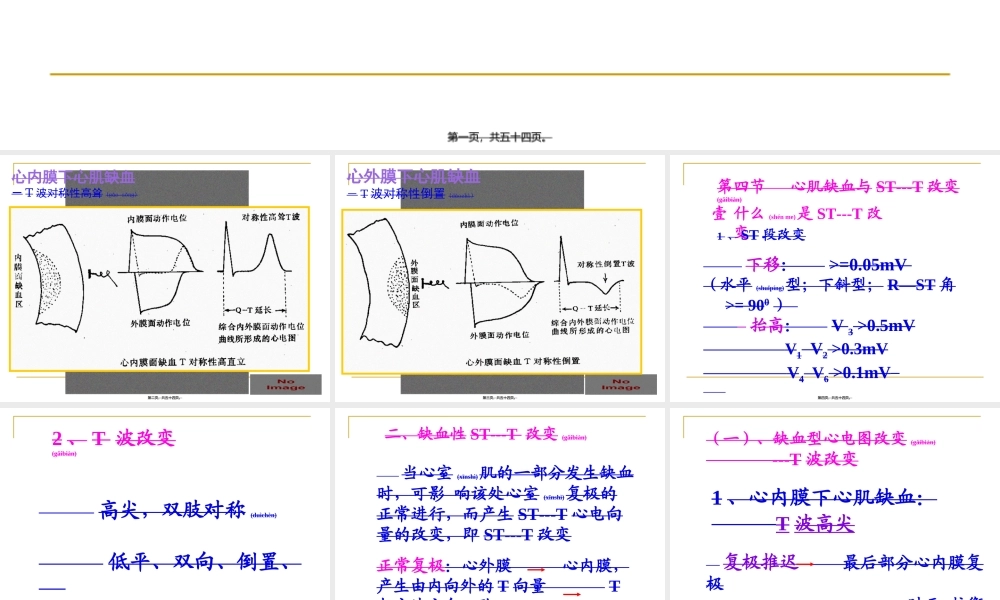Click the No Image placeholder icon
The width and height of the screenshot is (1000, 600).
pyautogui.click(x=286, y=384)
